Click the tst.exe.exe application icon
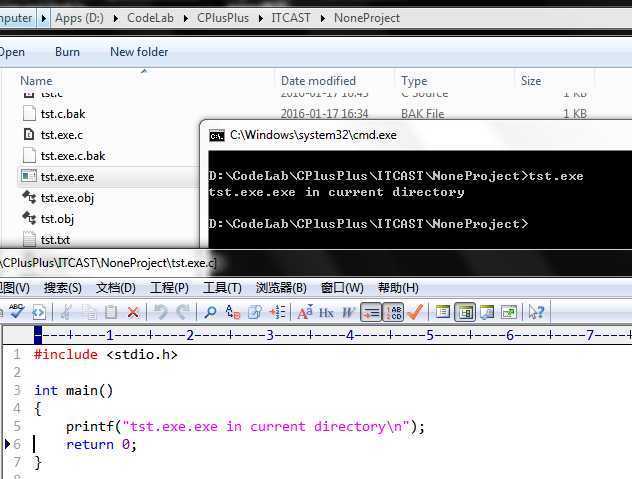 (x=29, y=176)
